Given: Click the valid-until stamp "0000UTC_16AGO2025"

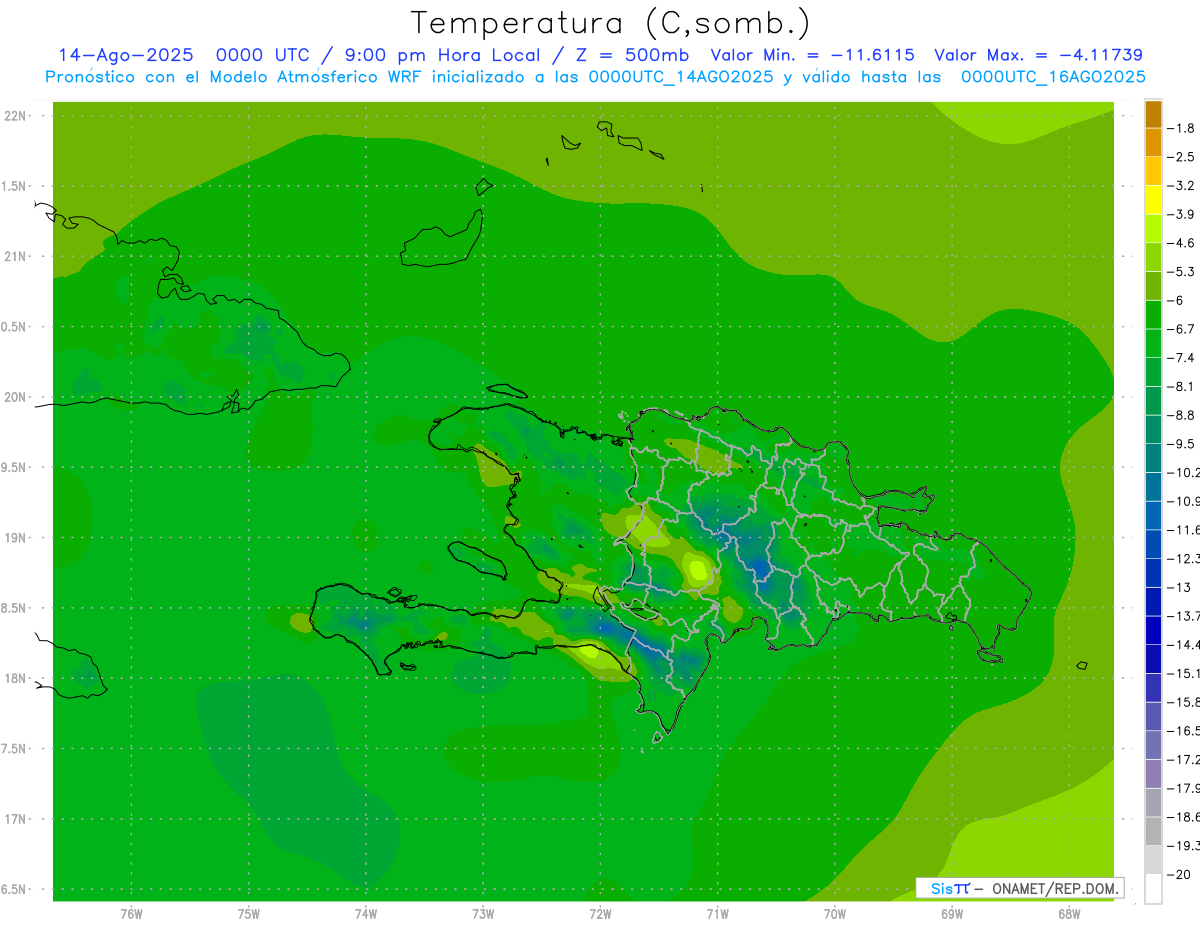Looking at the screenshot, I should click(x=1053, y=77).
